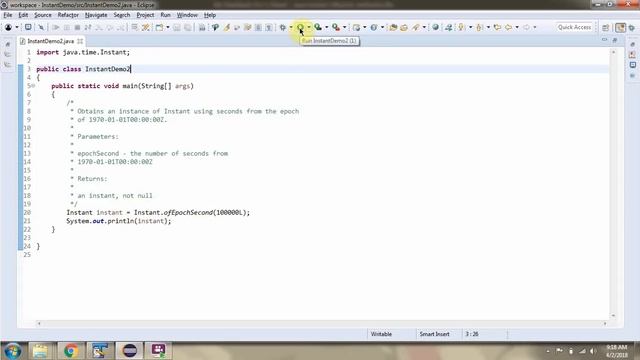
Task: Open the New Java Class dropdown arrow
Action: pos(382,27)
